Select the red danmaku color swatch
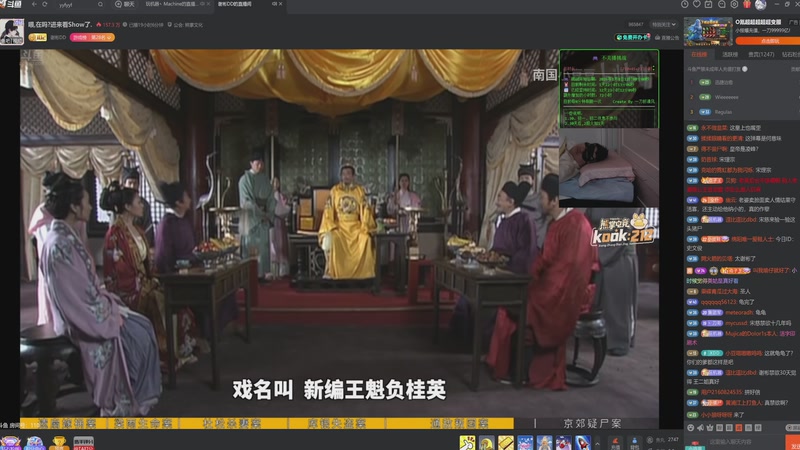 click(x=738, y=428)
